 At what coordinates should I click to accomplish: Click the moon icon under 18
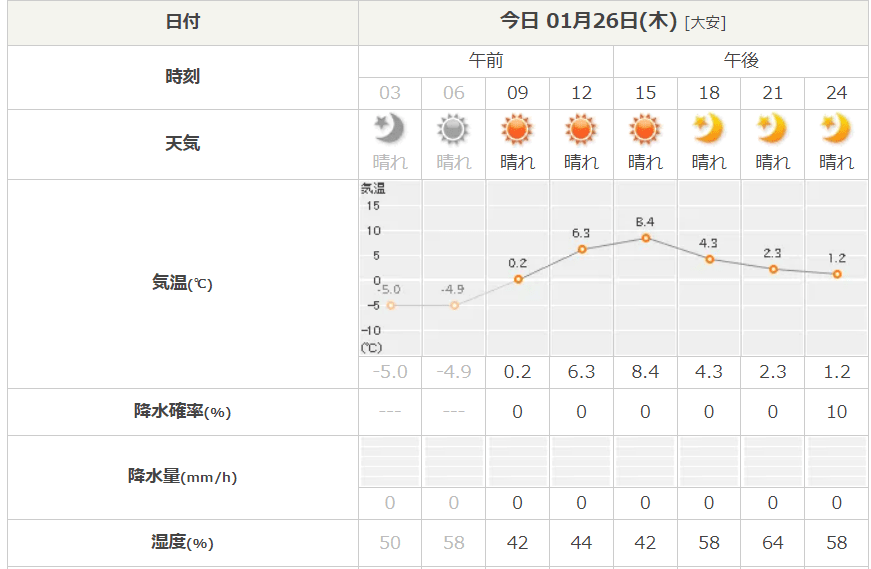(709, 129)
